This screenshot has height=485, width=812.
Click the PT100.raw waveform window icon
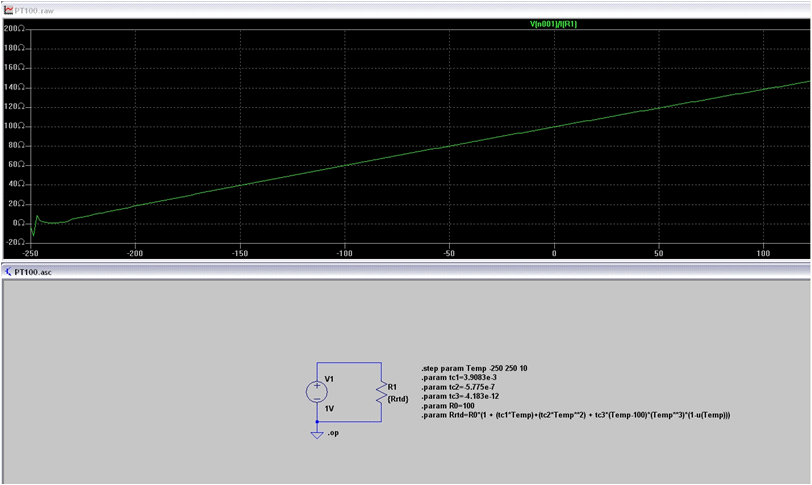point(8,10)
